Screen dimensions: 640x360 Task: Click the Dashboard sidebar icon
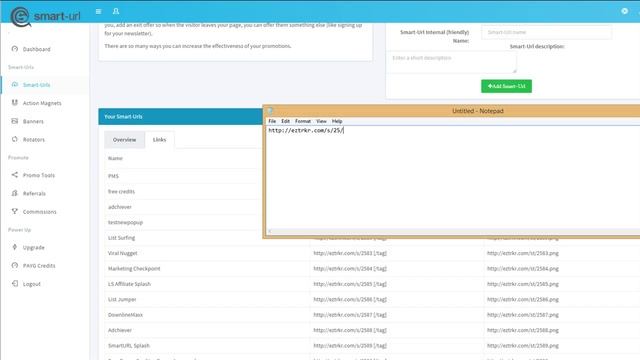click(15, 49)
